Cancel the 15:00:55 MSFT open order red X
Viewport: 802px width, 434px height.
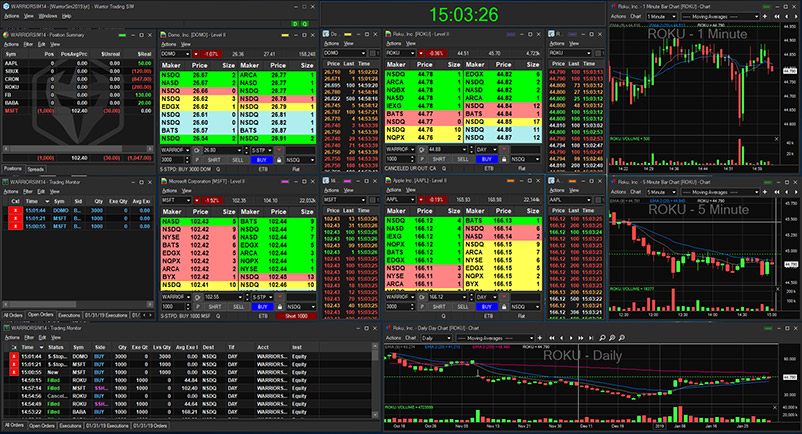(x=15, y=226)
